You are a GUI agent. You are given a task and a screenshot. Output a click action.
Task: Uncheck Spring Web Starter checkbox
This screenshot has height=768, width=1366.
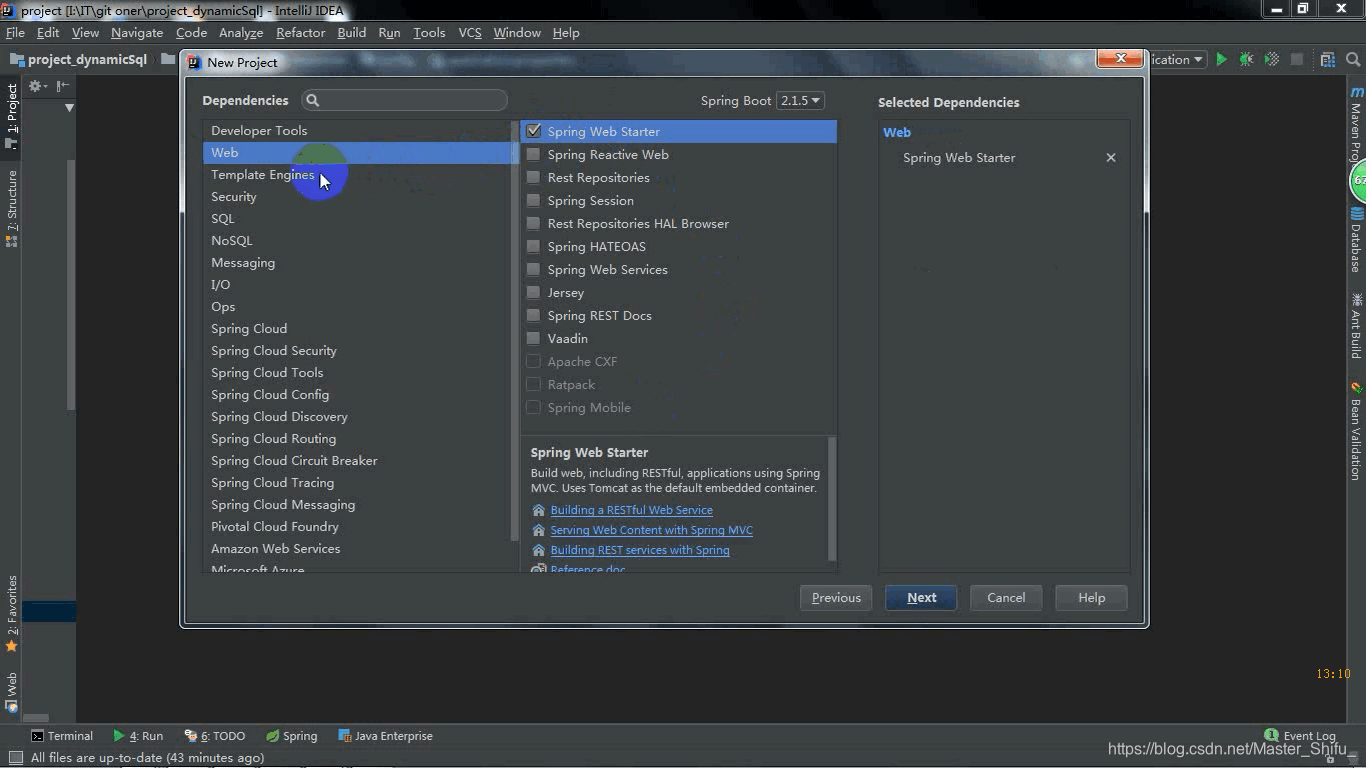click(x=534, y=131)
